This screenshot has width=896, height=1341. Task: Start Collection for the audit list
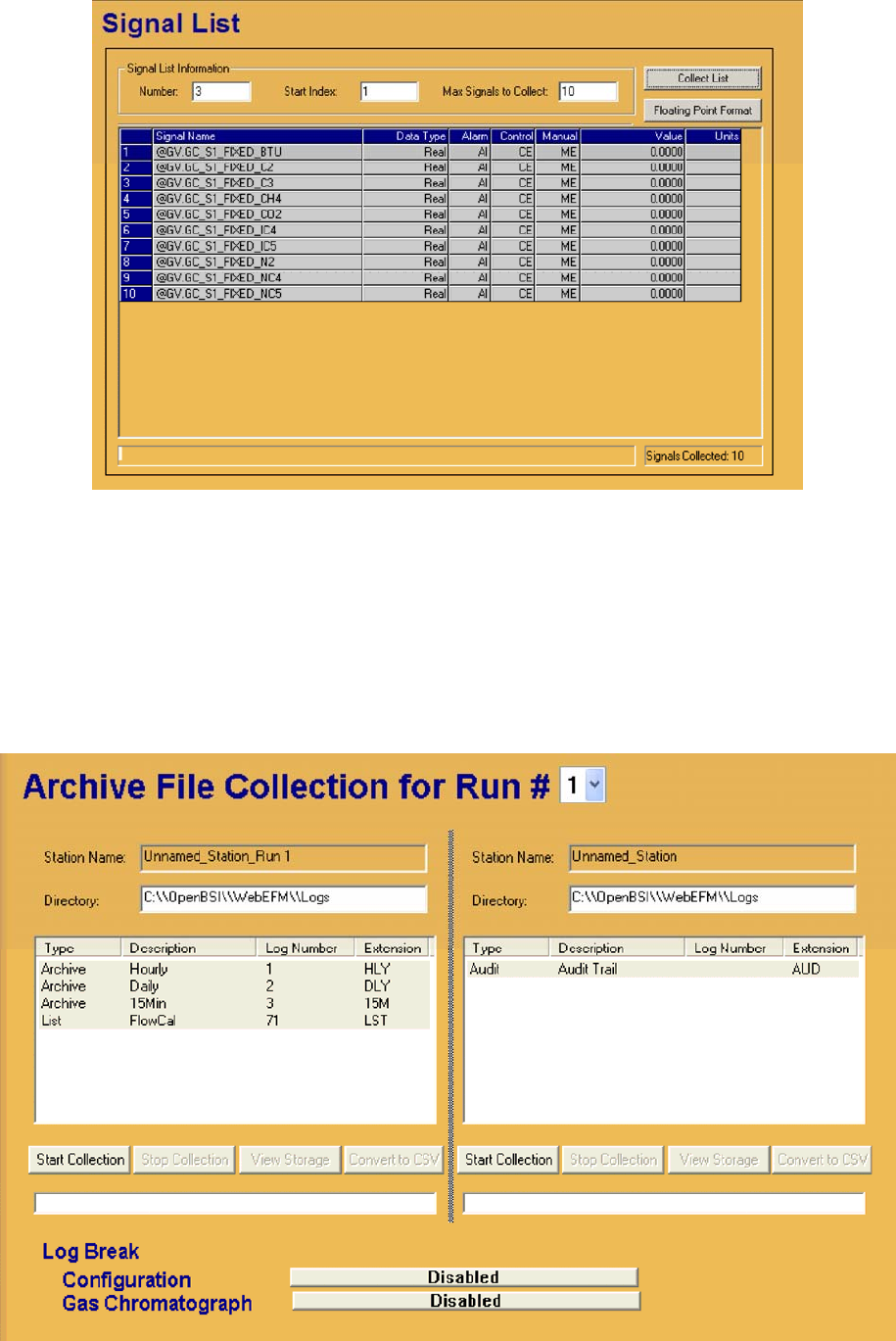pos(508,1160)
